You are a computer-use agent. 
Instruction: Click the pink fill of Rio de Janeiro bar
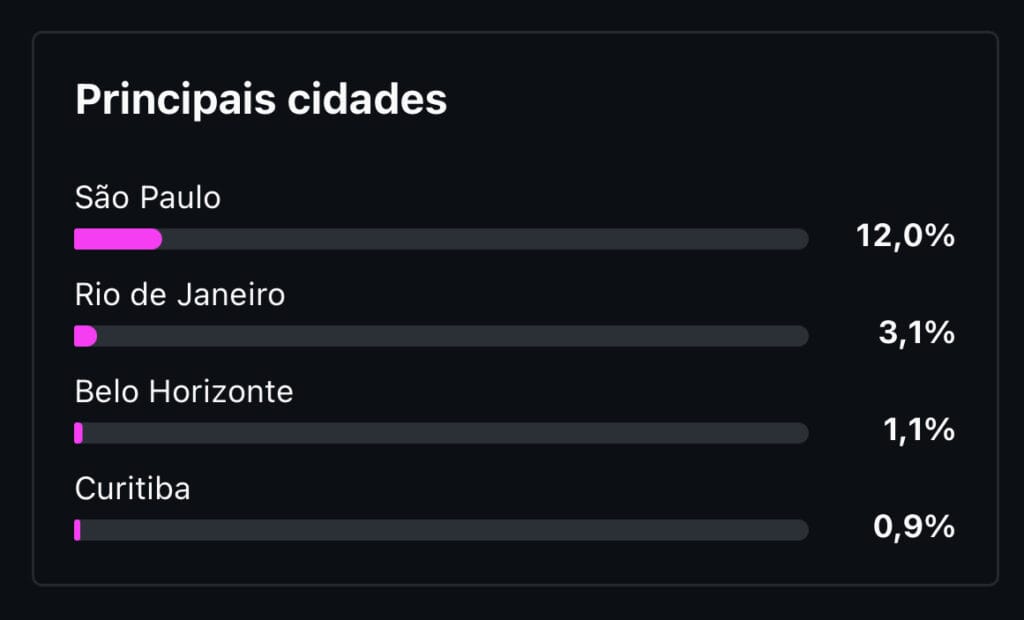[x=85, y=336]
